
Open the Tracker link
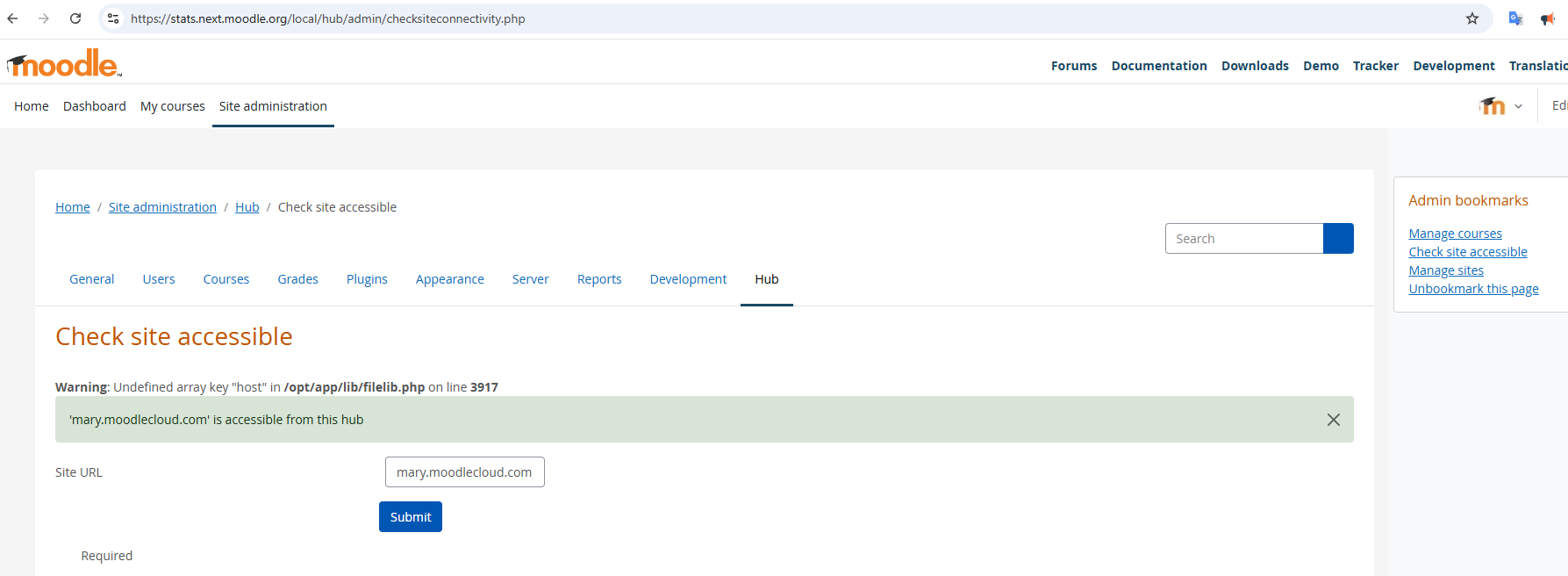click(x=1376, y=66)
